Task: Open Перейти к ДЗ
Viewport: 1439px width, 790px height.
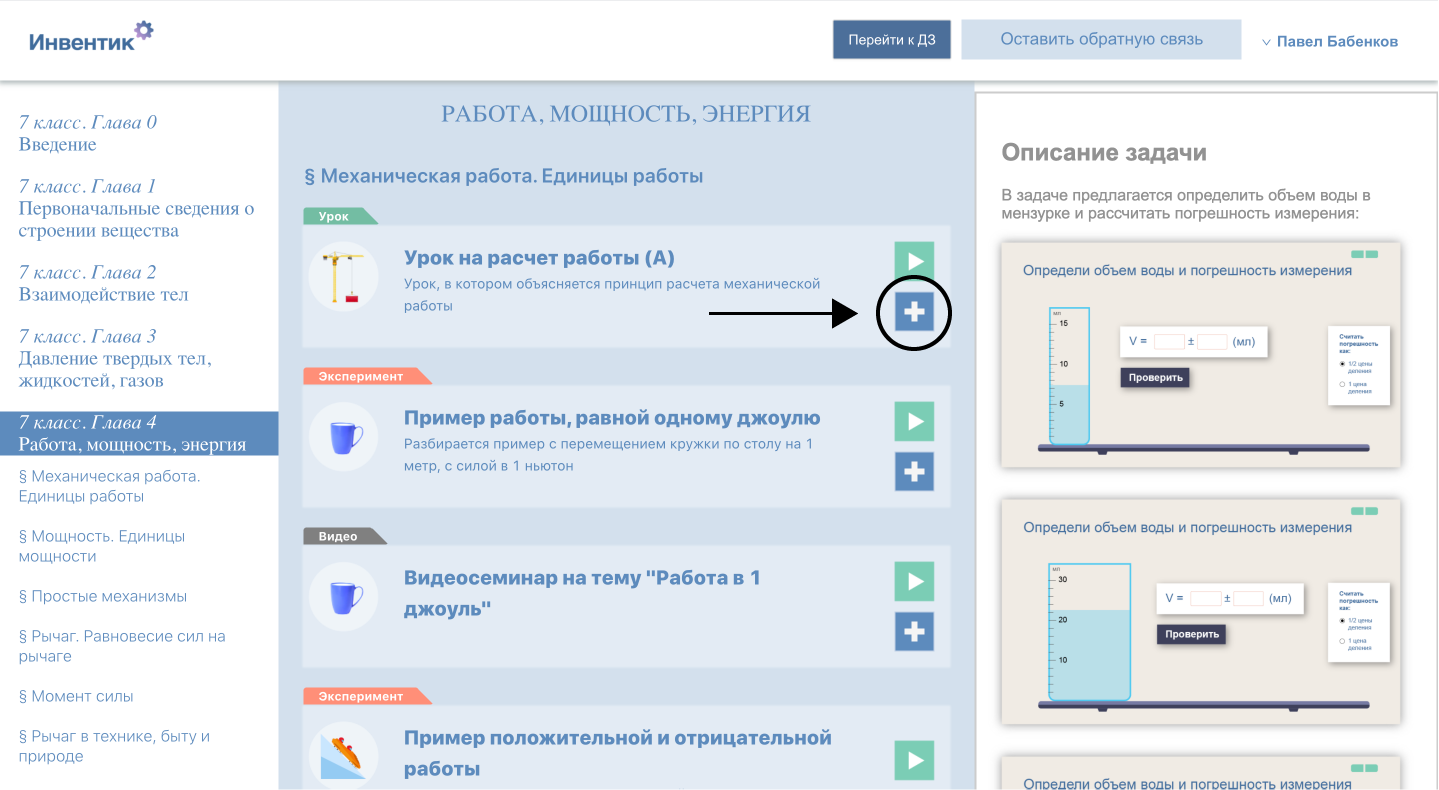Action: [892, 40]
